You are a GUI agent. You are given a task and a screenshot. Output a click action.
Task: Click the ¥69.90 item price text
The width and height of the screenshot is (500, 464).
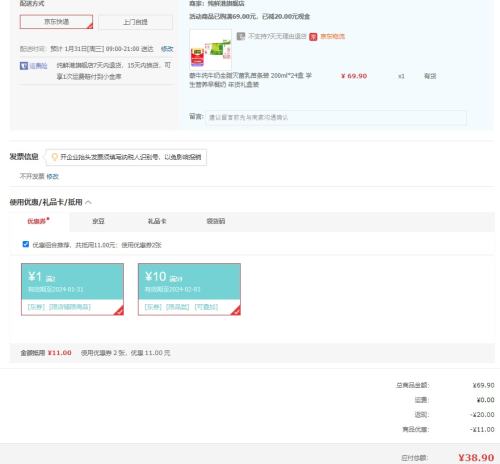354,76
